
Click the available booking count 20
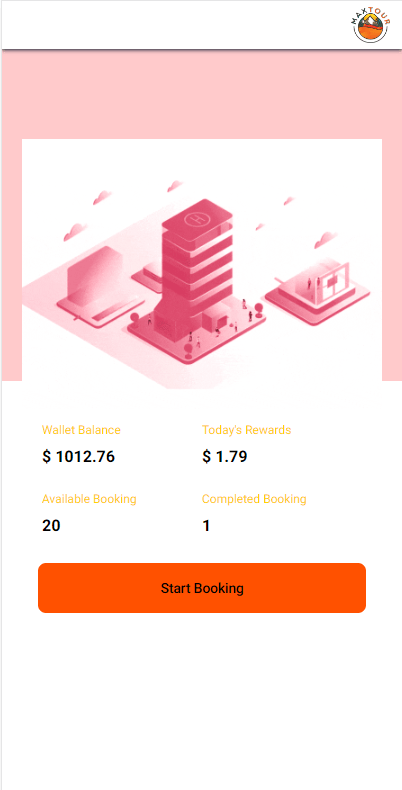coord(51,525)
